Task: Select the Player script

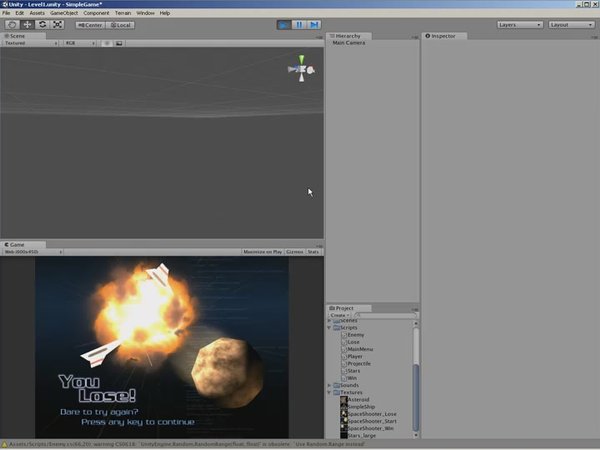Action: tap(354, 356)
